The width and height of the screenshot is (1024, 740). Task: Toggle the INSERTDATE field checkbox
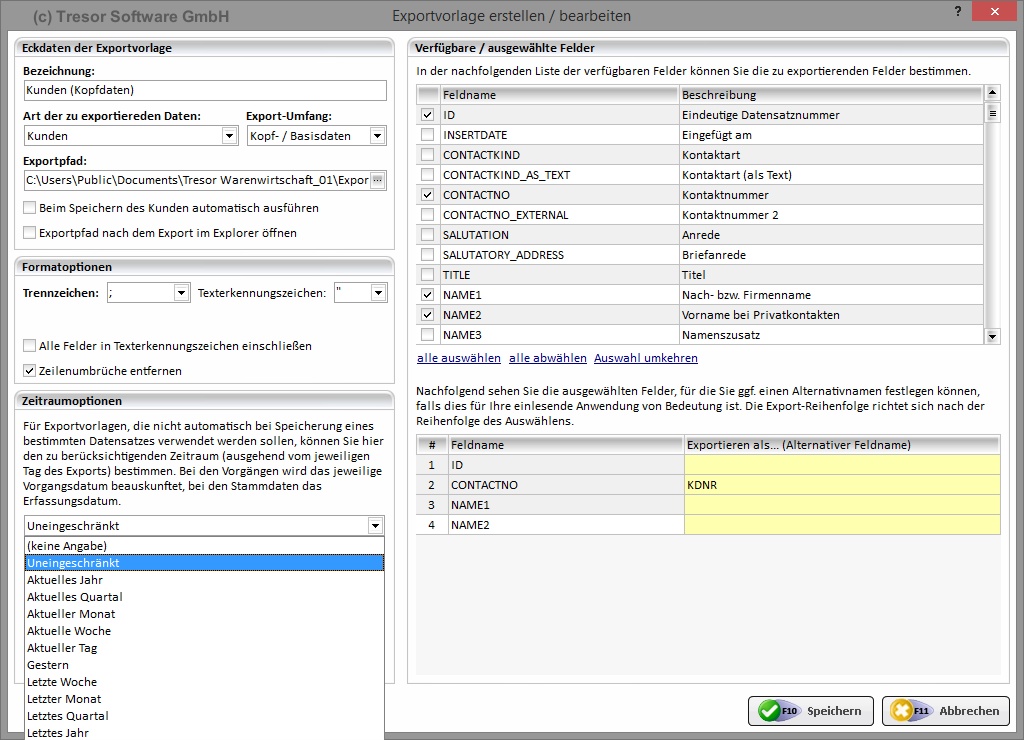tap(428, 135)
